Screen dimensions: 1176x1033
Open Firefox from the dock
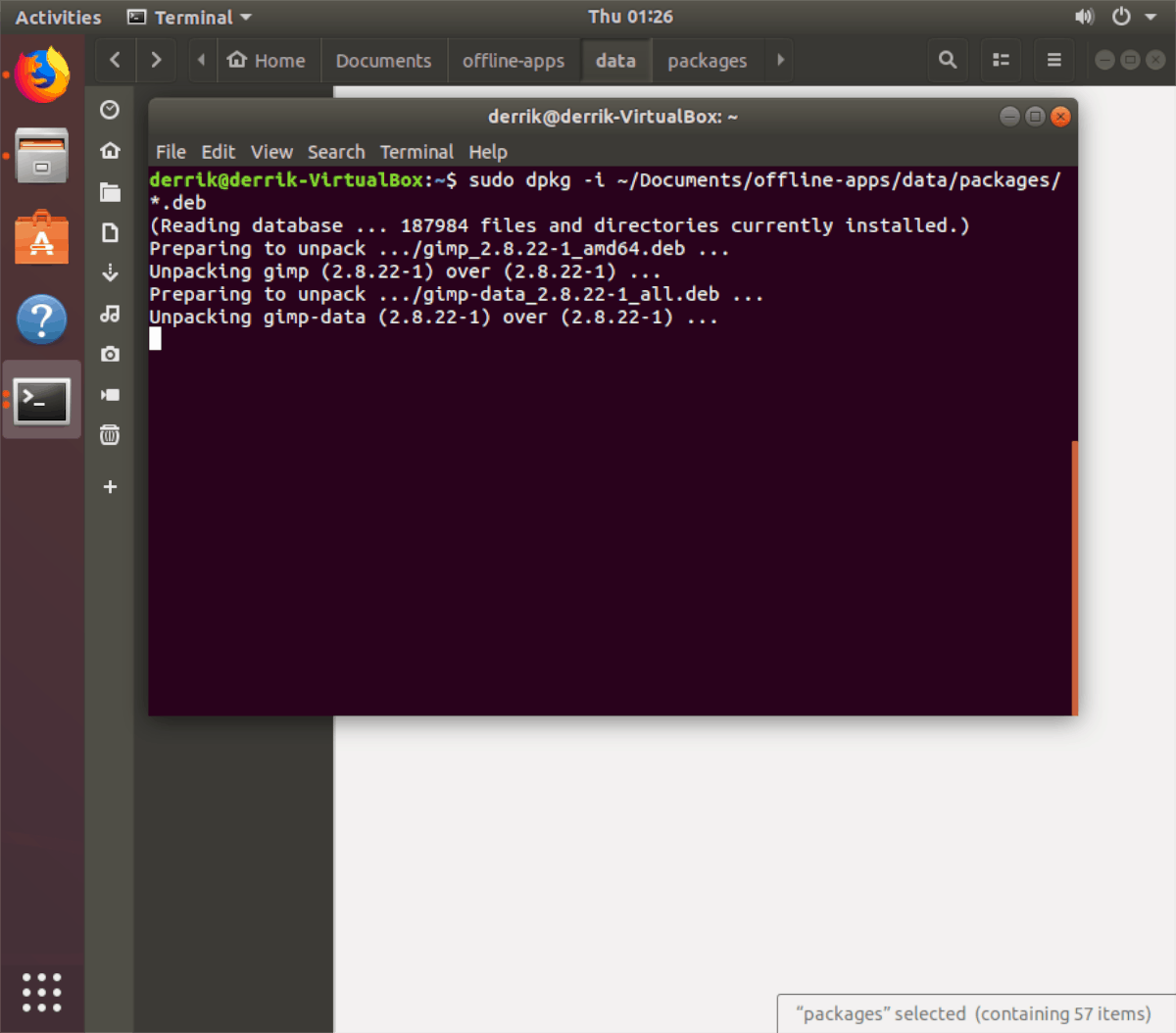coord(42,75)
